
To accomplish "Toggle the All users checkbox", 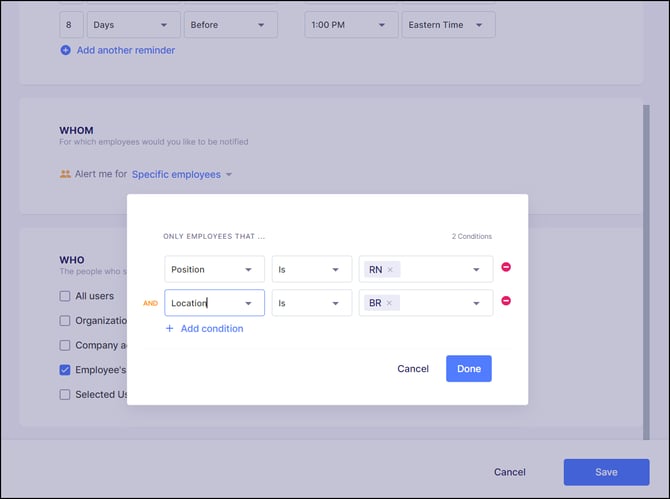I will [x=65, y=296].
